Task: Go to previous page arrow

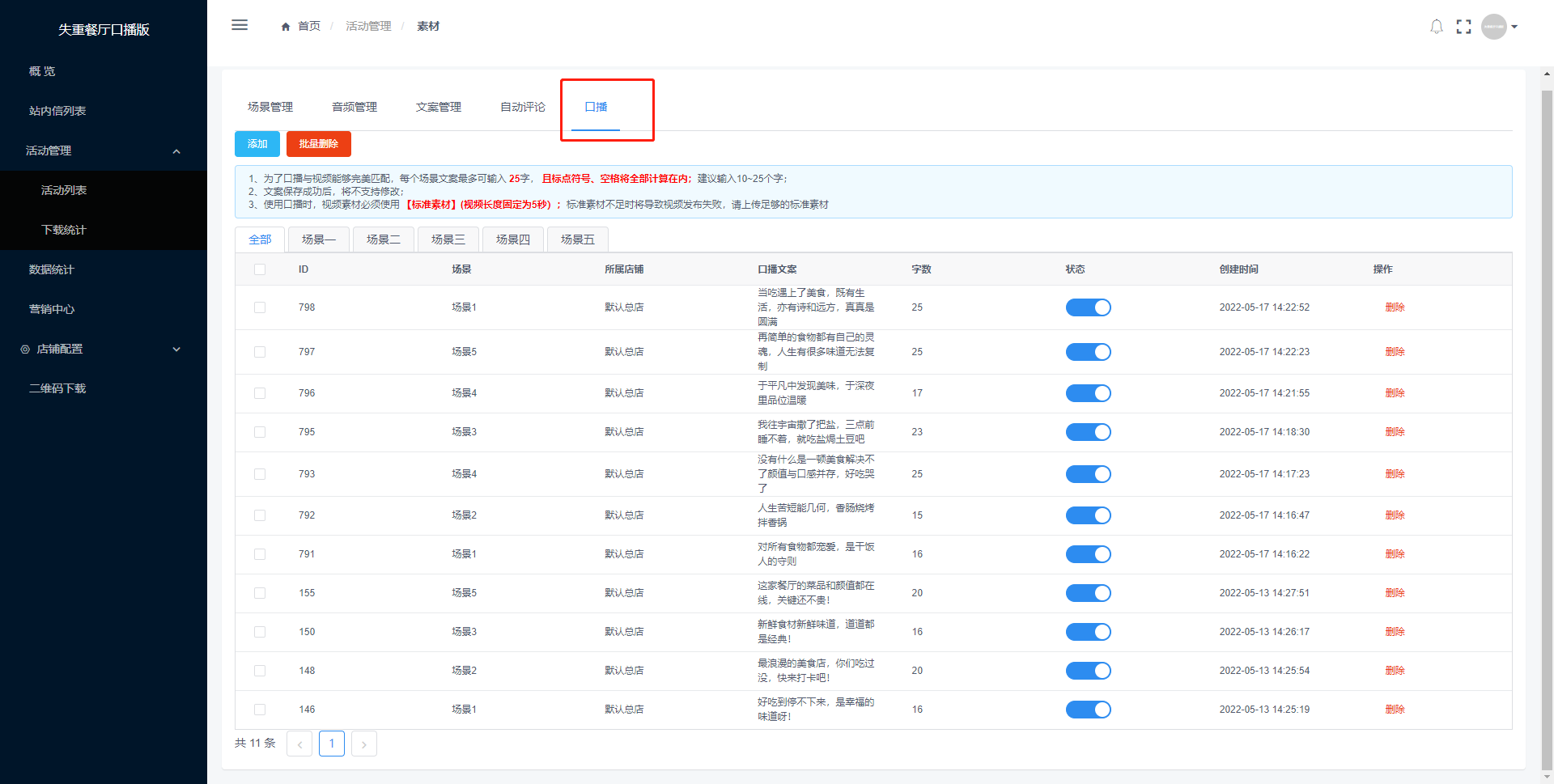Action: coord(299,744)
